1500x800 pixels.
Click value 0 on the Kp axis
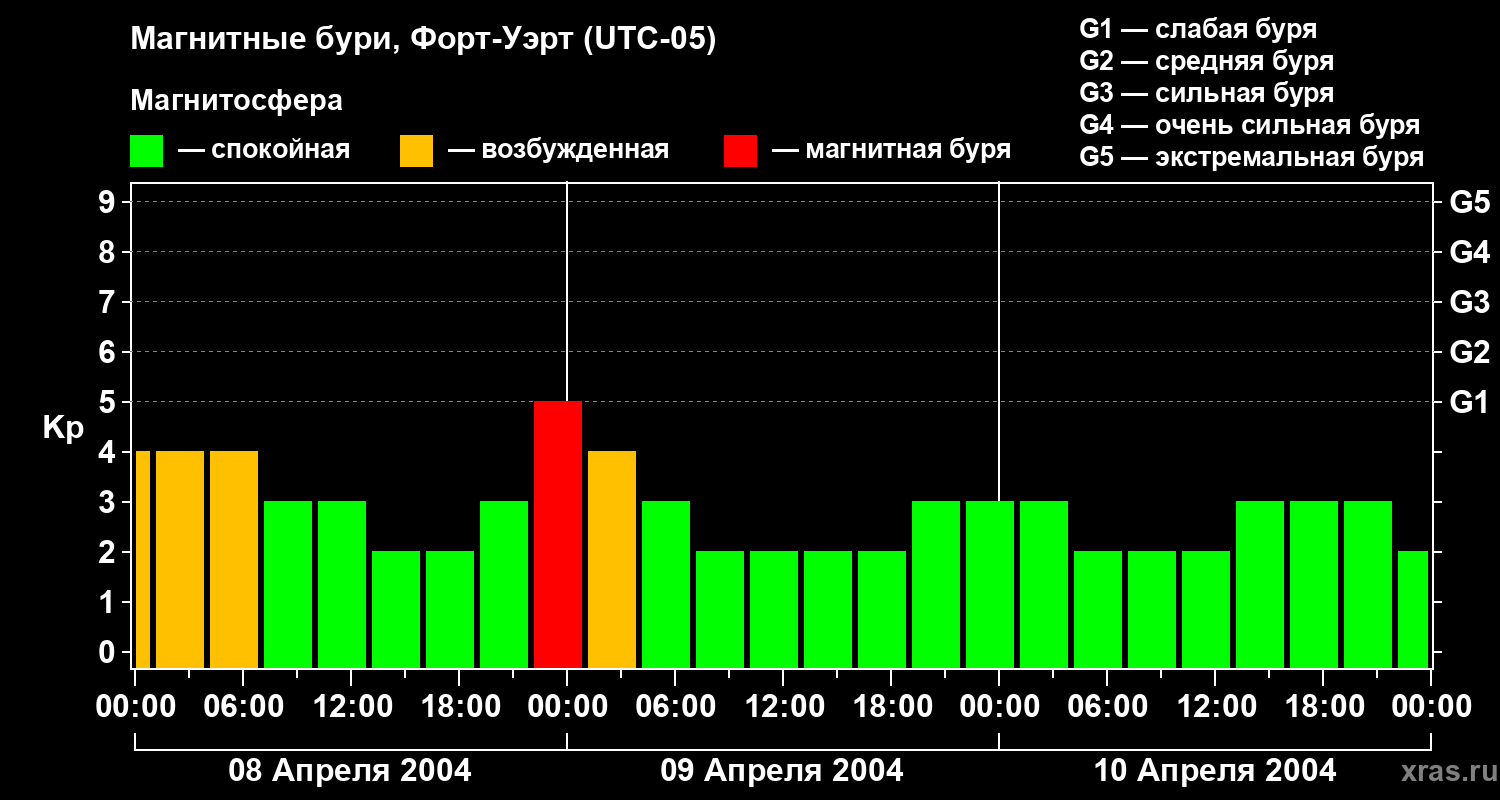(109, 652)
